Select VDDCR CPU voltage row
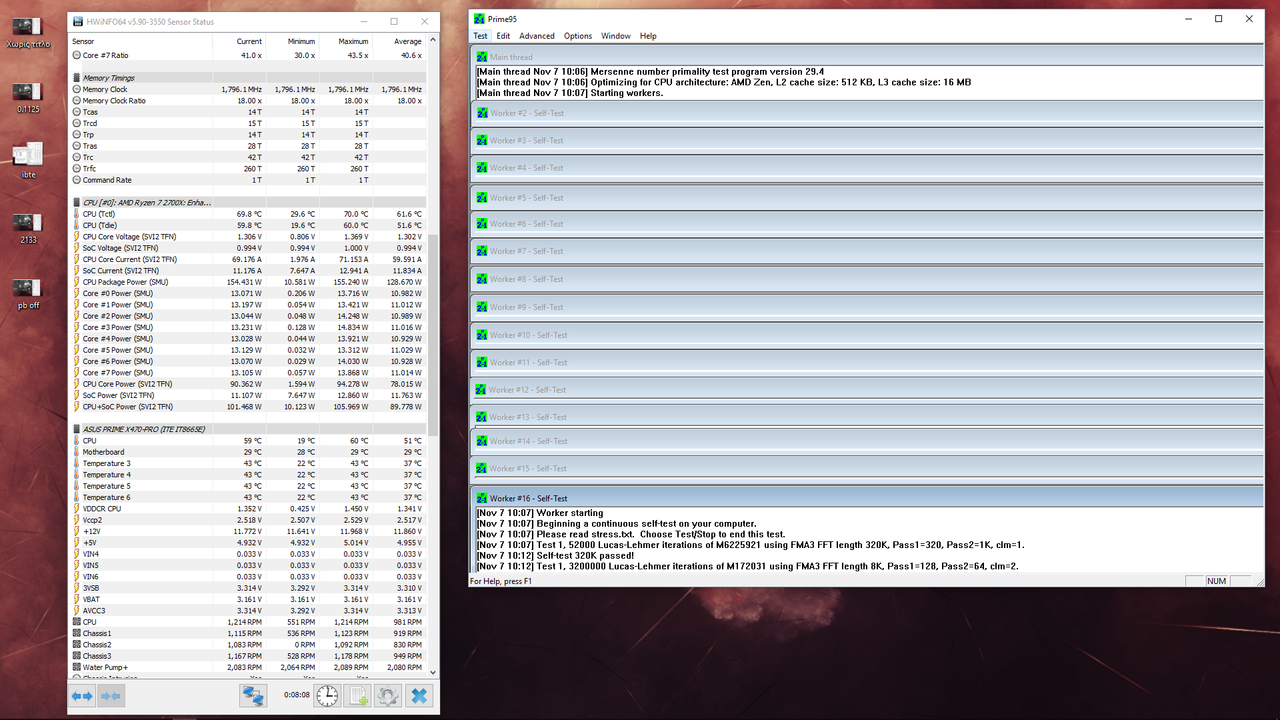This screenshot has width=1280, height=720. pos(248,508)
